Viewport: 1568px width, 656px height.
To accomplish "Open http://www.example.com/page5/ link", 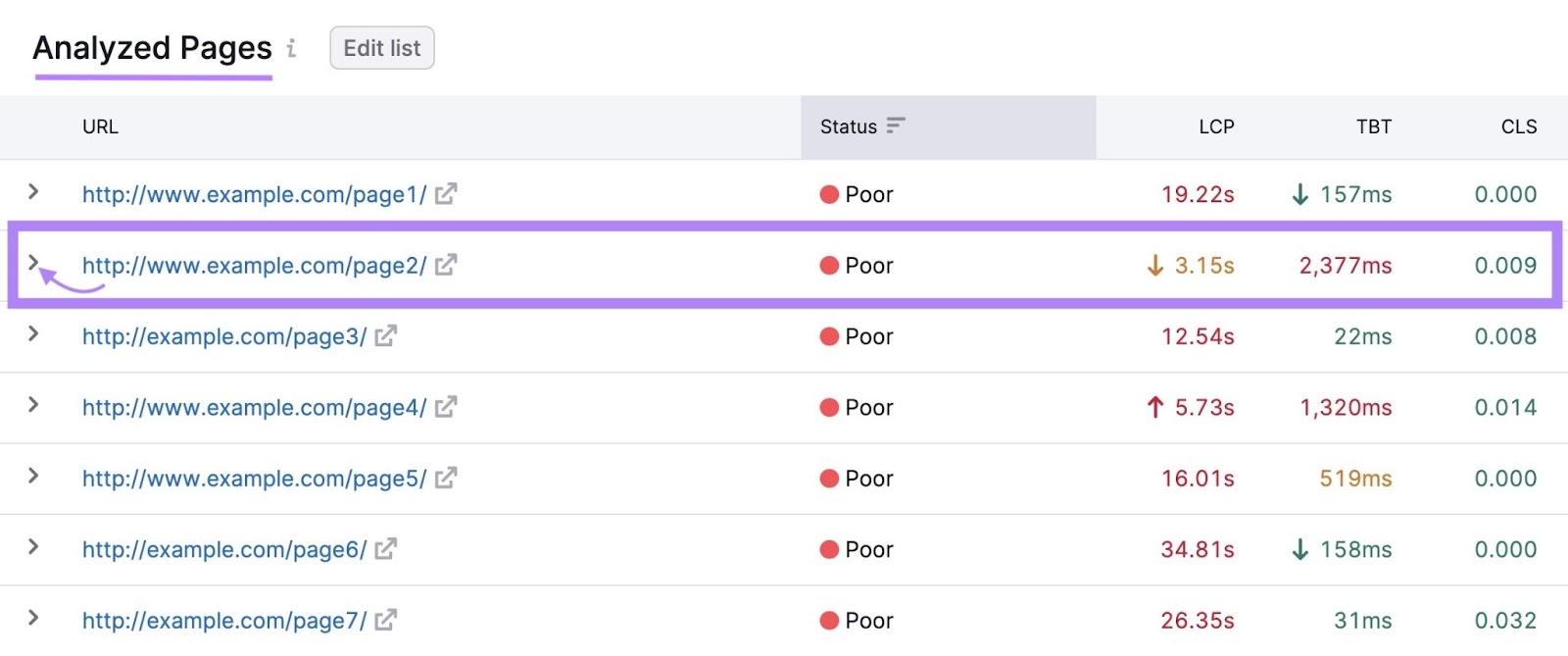I will click(255, 479).
